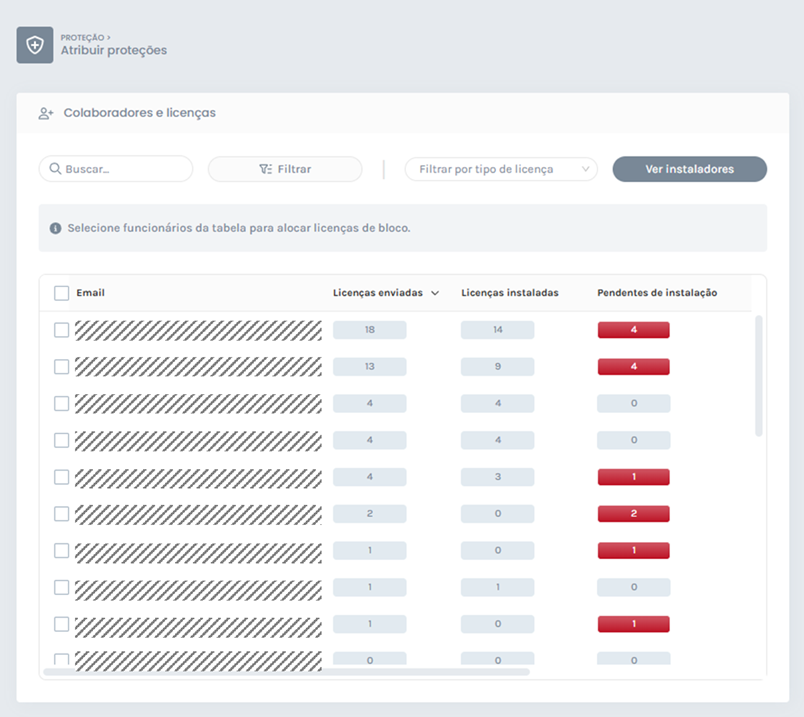804x717 pixels.
Task: Click the add-user icon beside Colaboradores e licenças
Action: [x=46, y=113]
